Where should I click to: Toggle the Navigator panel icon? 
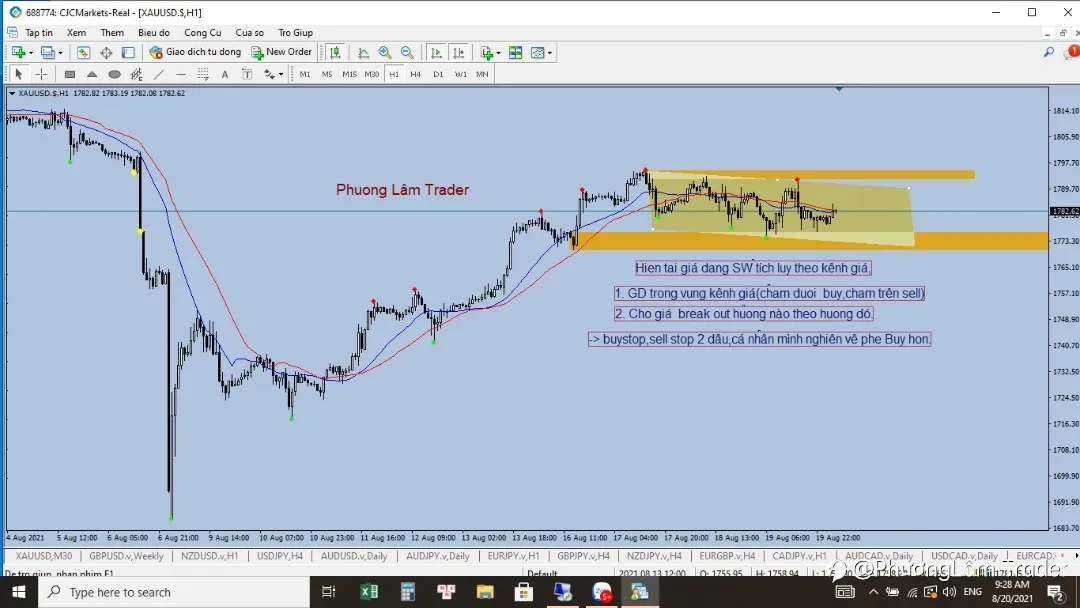click(128, 52)
